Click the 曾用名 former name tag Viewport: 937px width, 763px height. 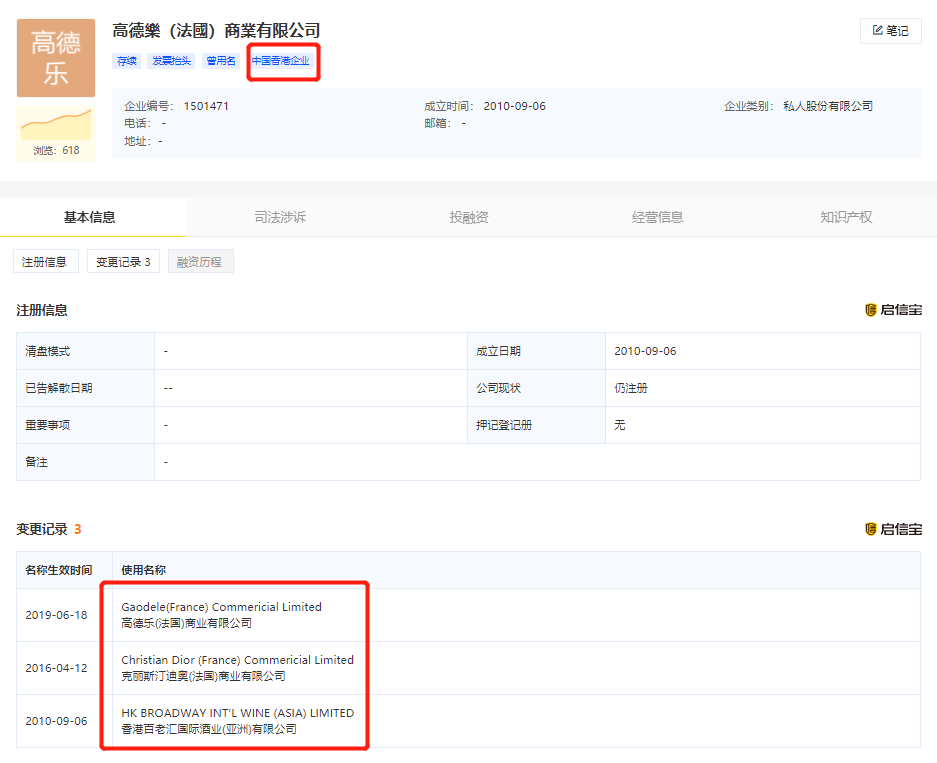click(221, 61)
